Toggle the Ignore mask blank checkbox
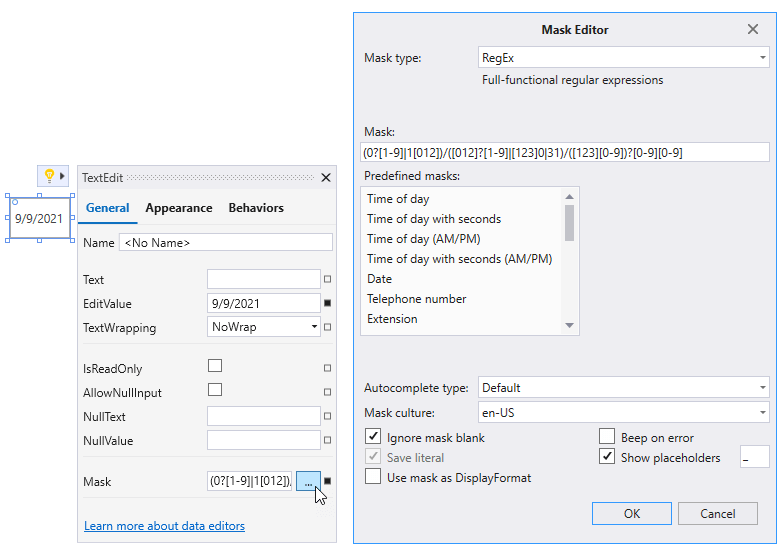Viewport: 780px width, 556px height. (x=373, y=437)
